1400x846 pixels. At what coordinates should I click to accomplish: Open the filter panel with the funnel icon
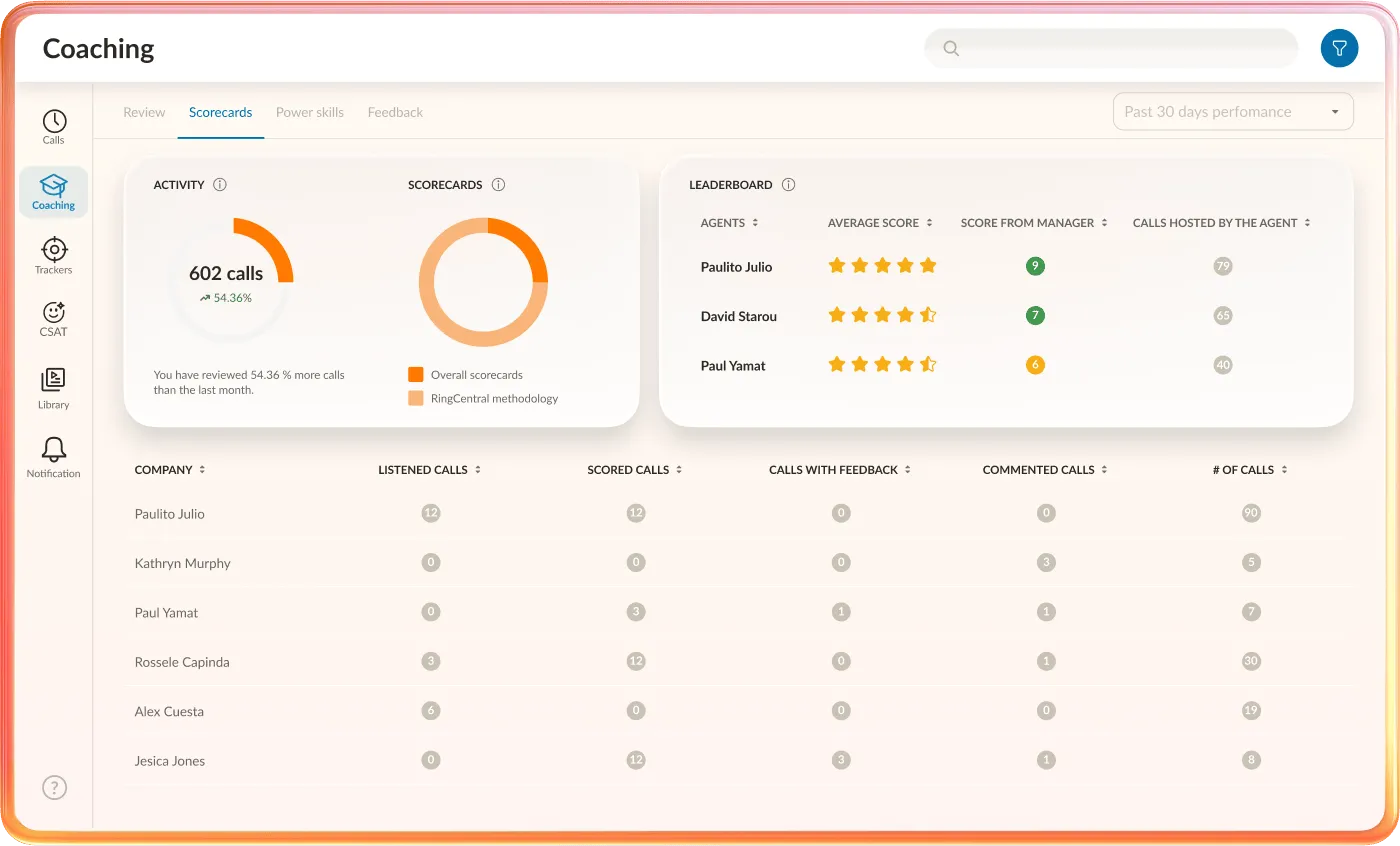[1339, 48]
